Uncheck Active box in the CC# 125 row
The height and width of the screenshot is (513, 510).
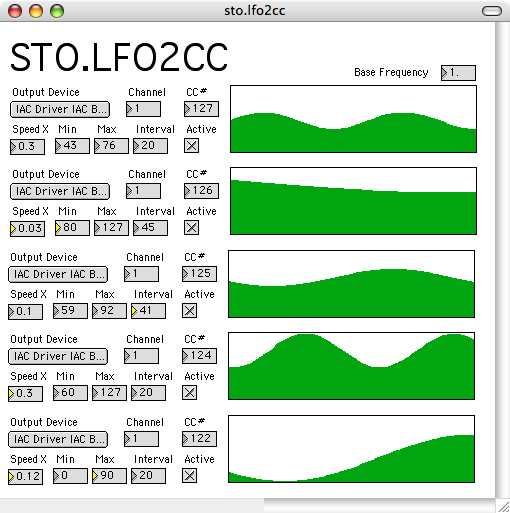[x=189, y=311]
